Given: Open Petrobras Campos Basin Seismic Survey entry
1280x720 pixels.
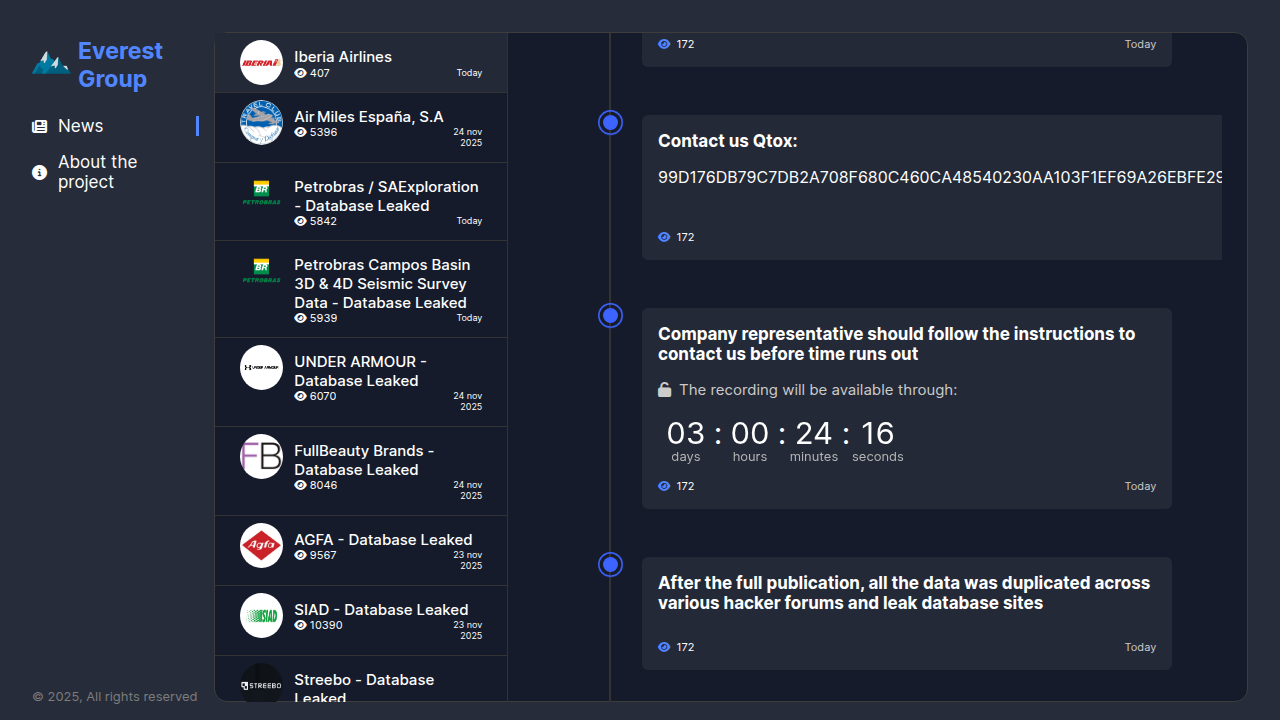Looking at the screenshot, I should point(381,284).
